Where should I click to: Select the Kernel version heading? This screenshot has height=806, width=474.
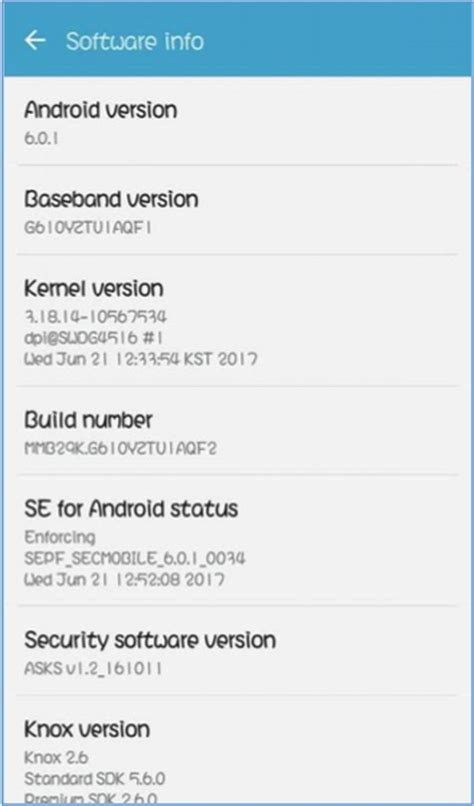tap(94, 288)
